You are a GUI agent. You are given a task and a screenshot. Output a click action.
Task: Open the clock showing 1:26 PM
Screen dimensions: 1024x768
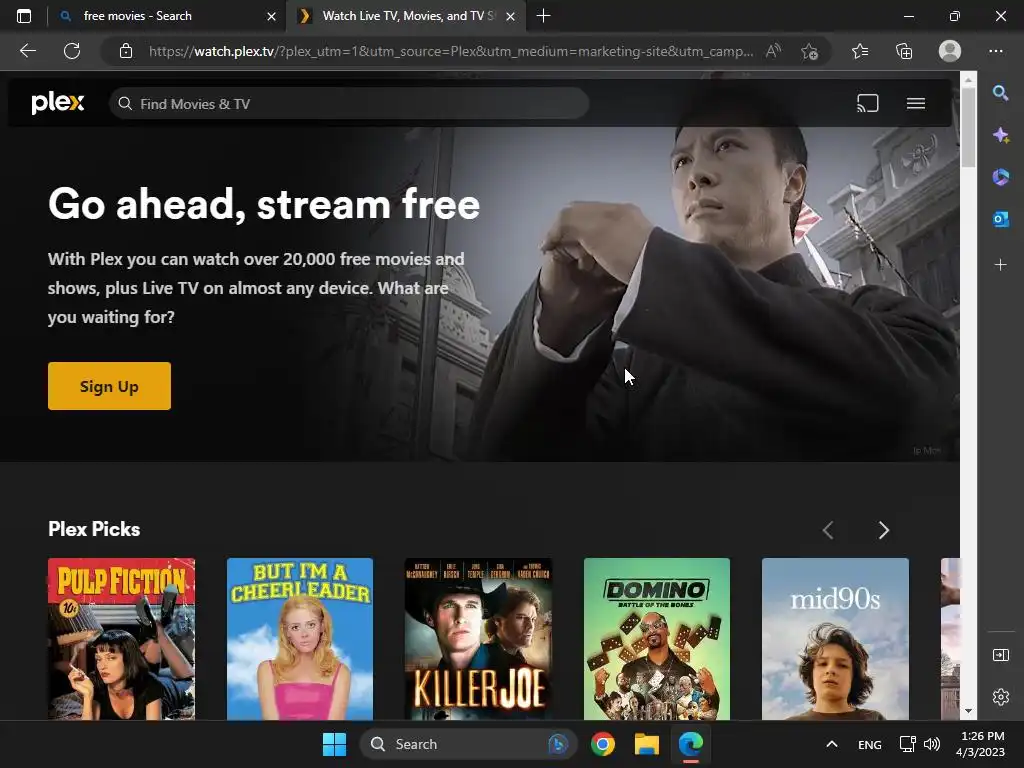tap(980, 744)
